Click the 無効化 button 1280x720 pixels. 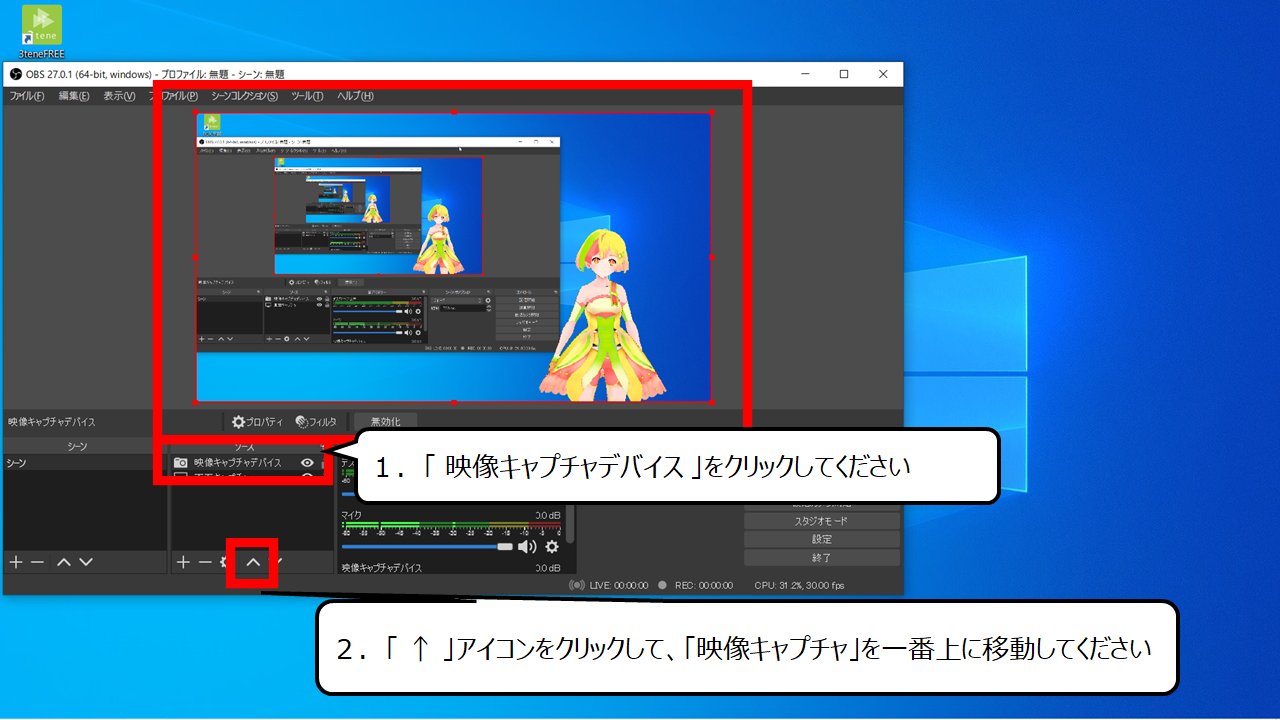pos(385,422)
